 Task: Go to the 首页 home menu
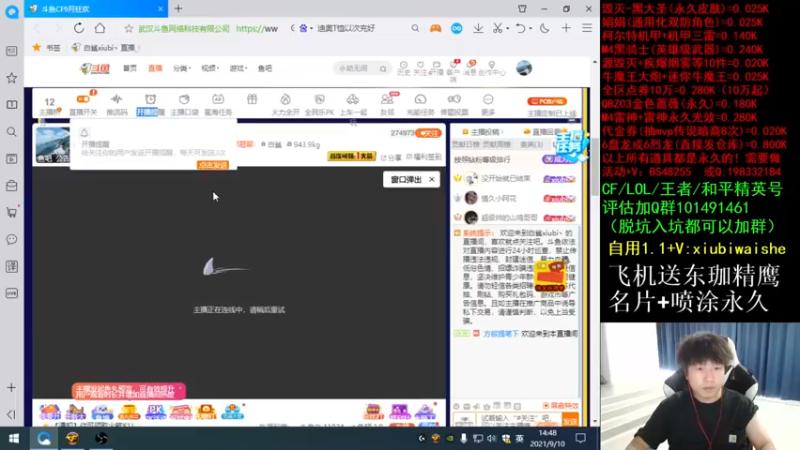pos(130,68)
